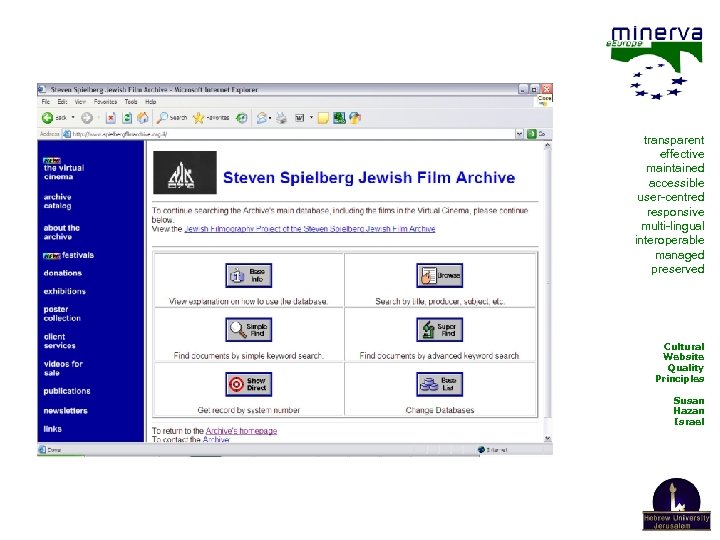
Task: Open the archive catalog sidebar link
Action: click(x=57, y=201)
